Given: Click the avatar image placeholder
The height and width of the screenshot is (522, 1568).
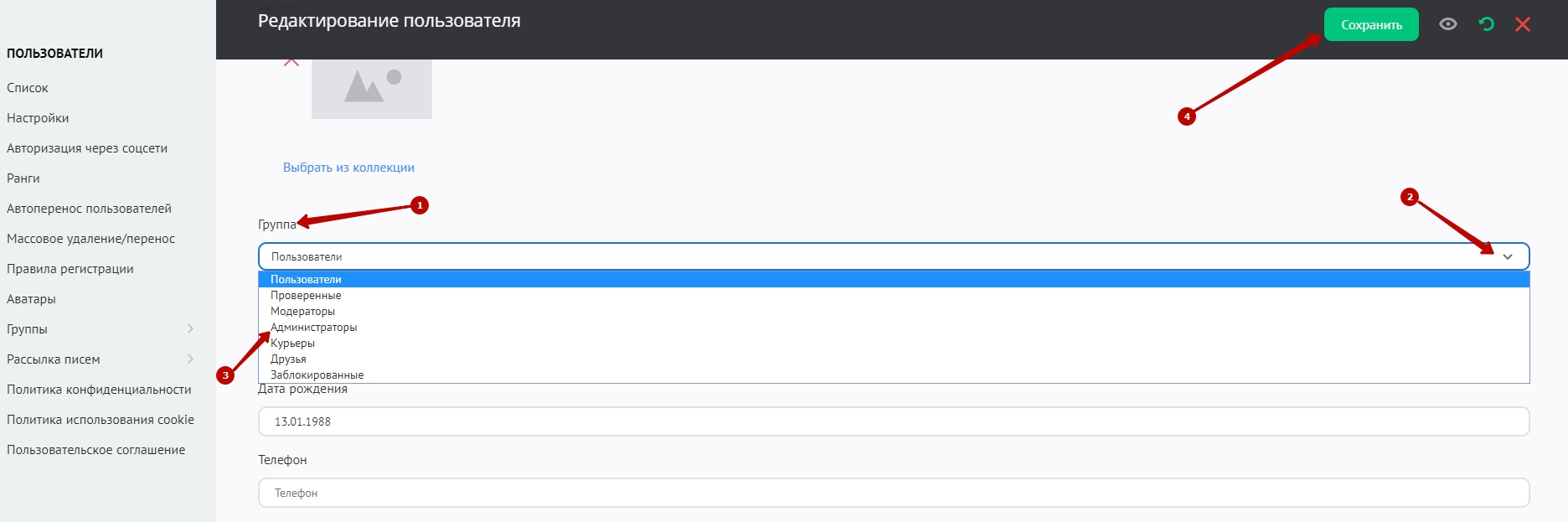Looking at the screenshot, I should coord(372,88).
